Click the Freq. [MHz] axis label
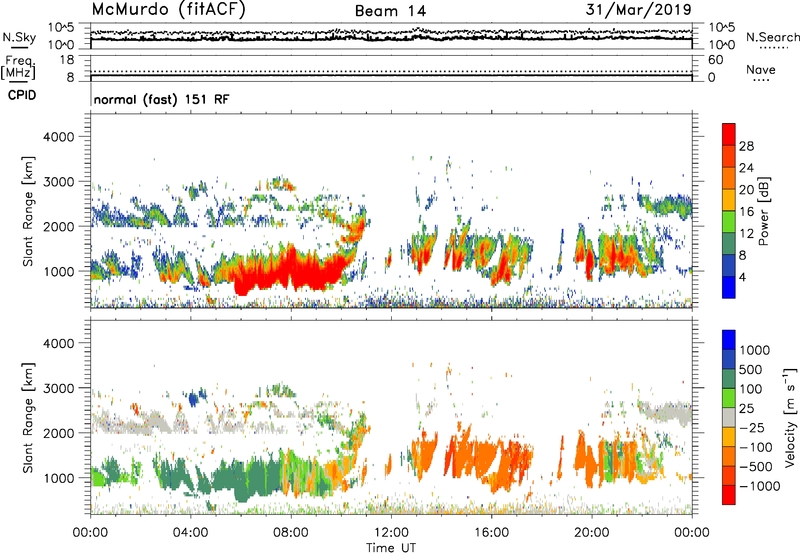The height and width of the screenshot is (554, 800). (x=18, y=67)
